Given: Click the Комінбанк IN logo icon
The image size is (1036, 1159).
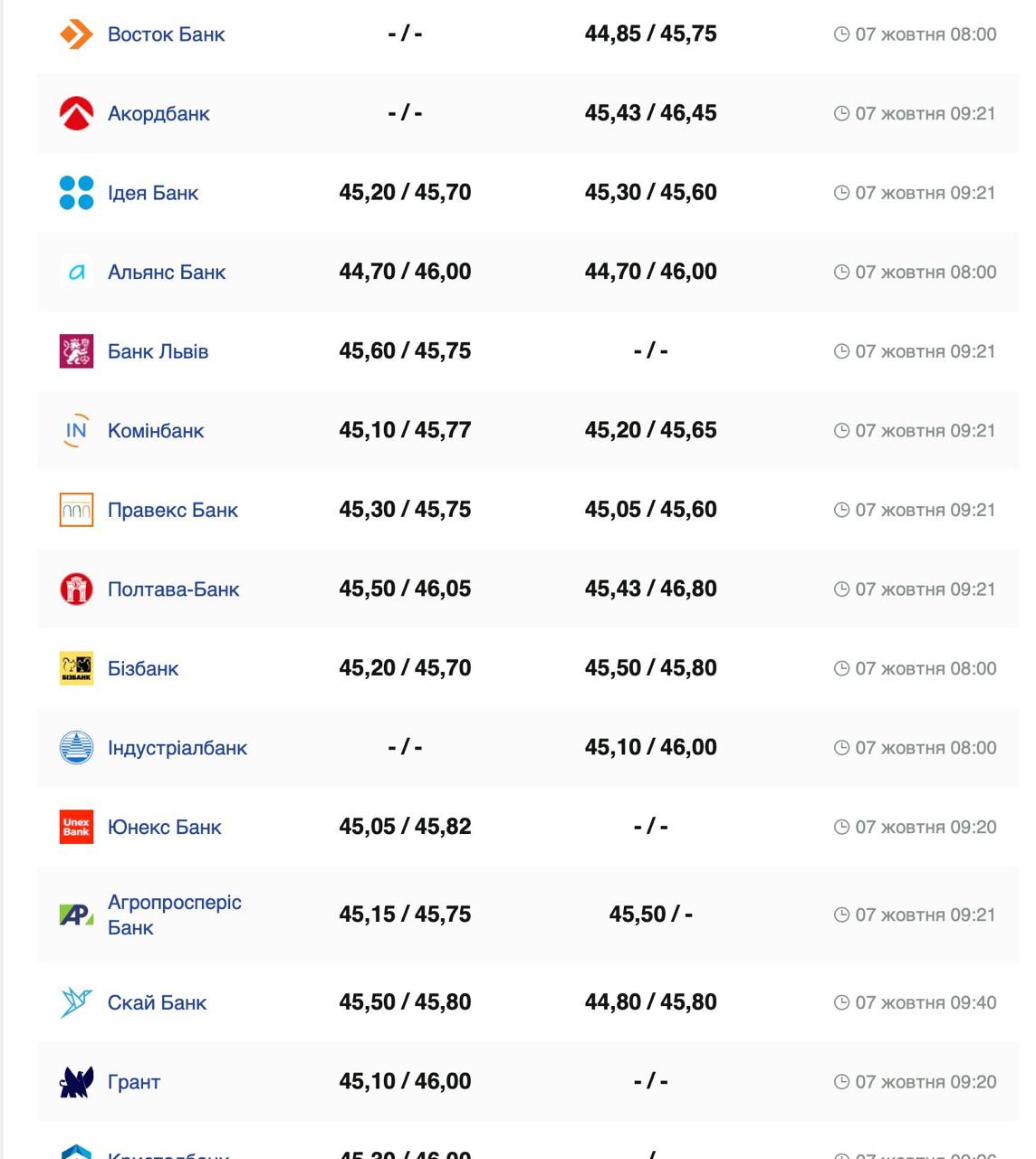Looking at the screenshot, I should (76, 431).
